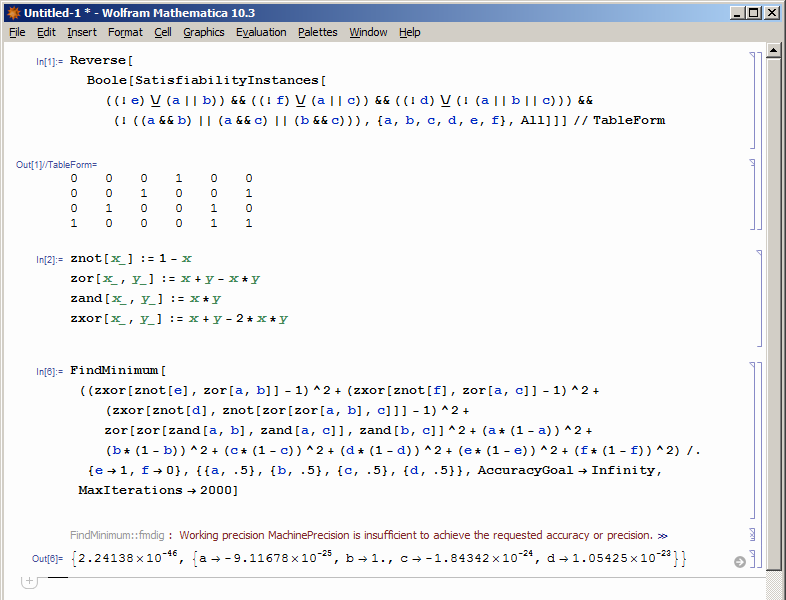Viewport: 786px width, 600px height.
Task: Open the Format menu
Action: (x=125, y=32)
